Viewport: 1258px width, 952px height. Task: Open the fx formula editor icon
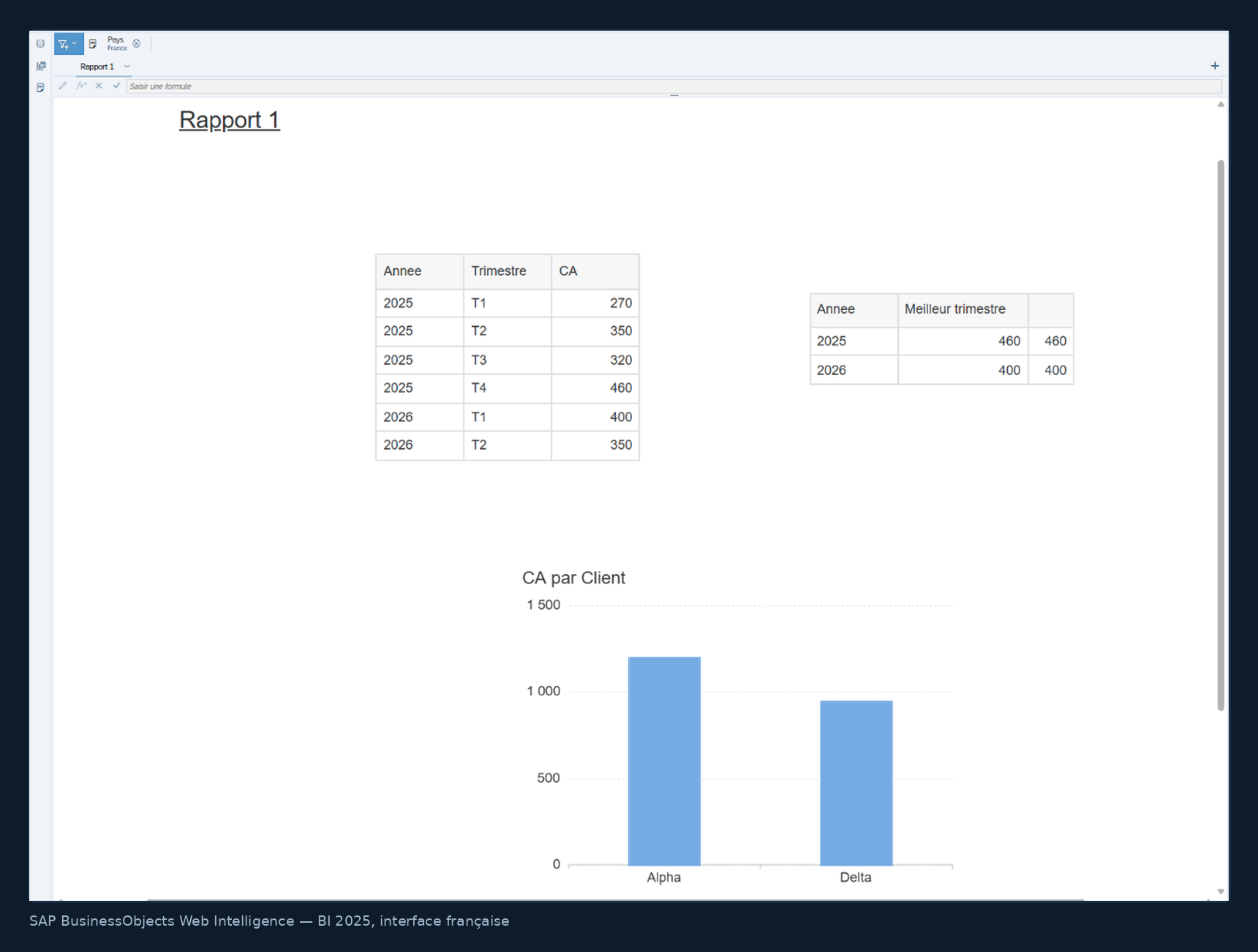(x=81, y=86)
